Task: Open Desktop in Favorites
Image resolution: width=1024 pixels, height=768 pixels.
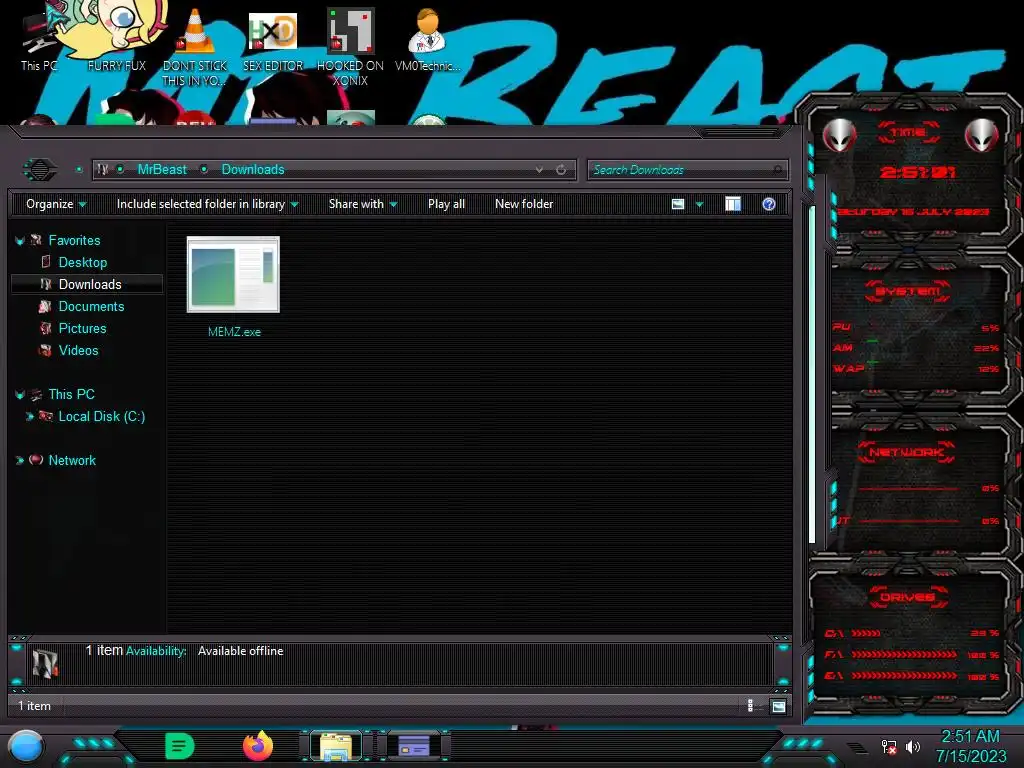Action: point(83,263)
